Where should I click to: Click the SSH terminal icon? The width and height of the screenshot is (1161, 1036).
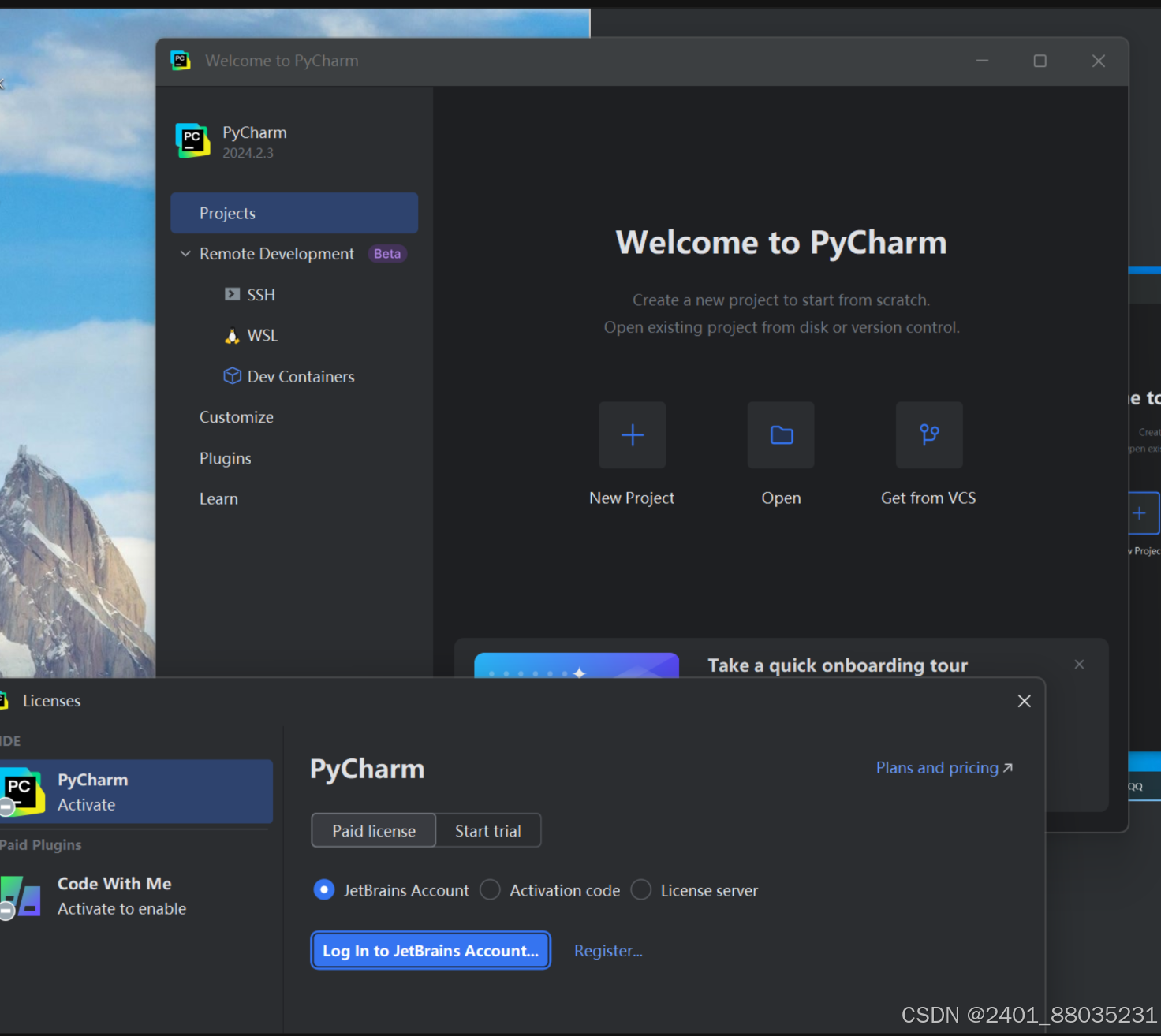pyautogui.click(x=232, y=294)
